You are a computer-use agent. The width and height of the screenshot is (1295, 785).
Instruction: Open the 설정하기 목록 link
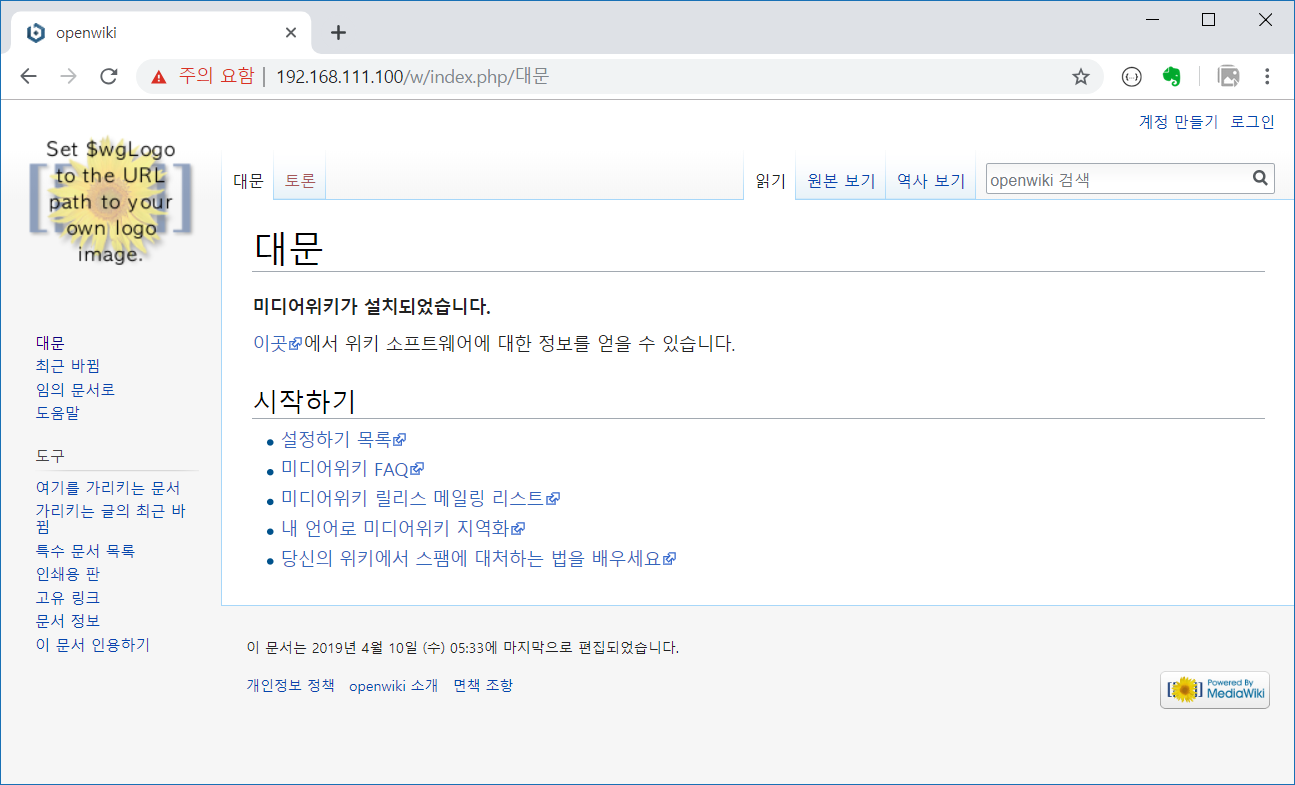click(343, 440)
